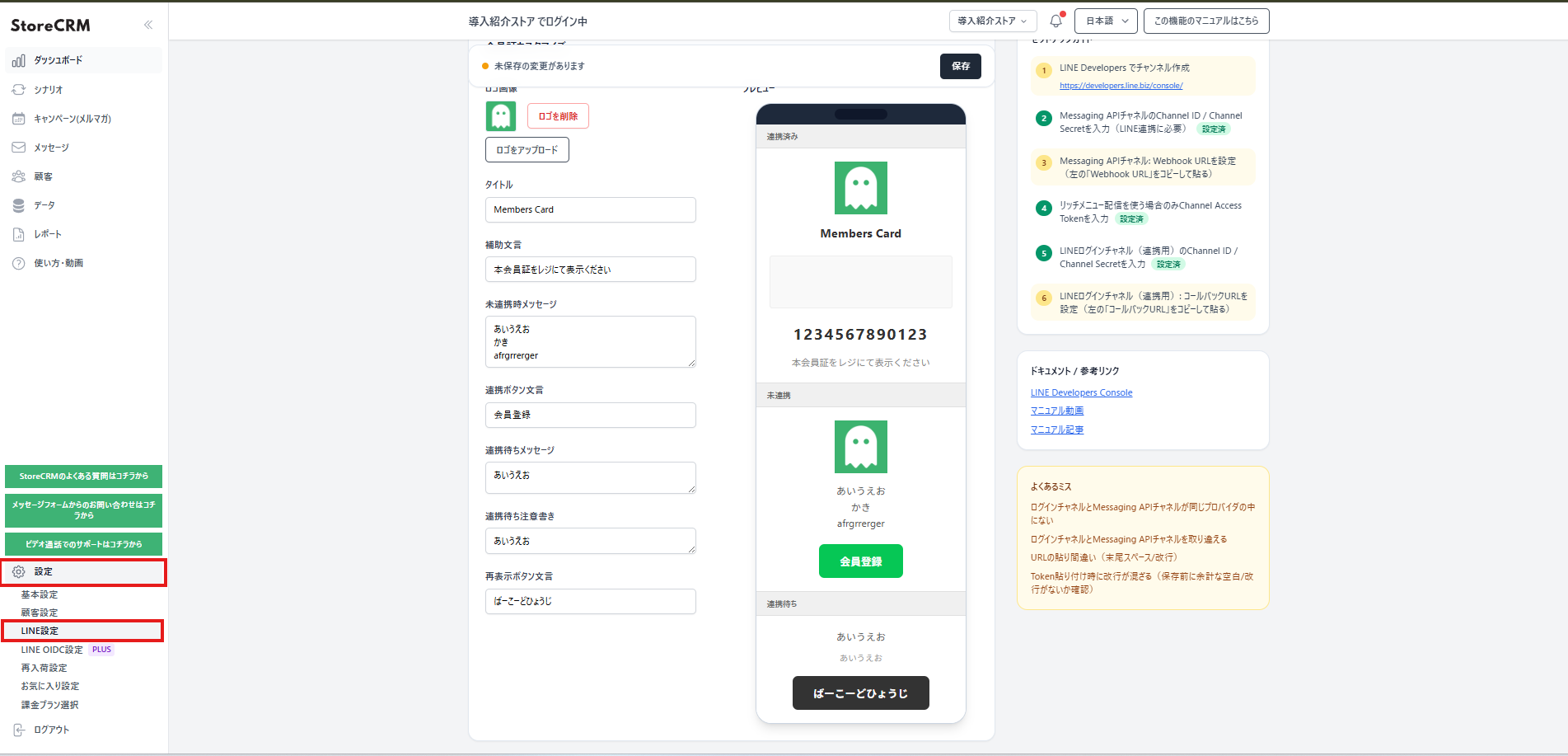Click the Data database icon
Viewport: 1568px width, 756px height.
click(18, 205)
